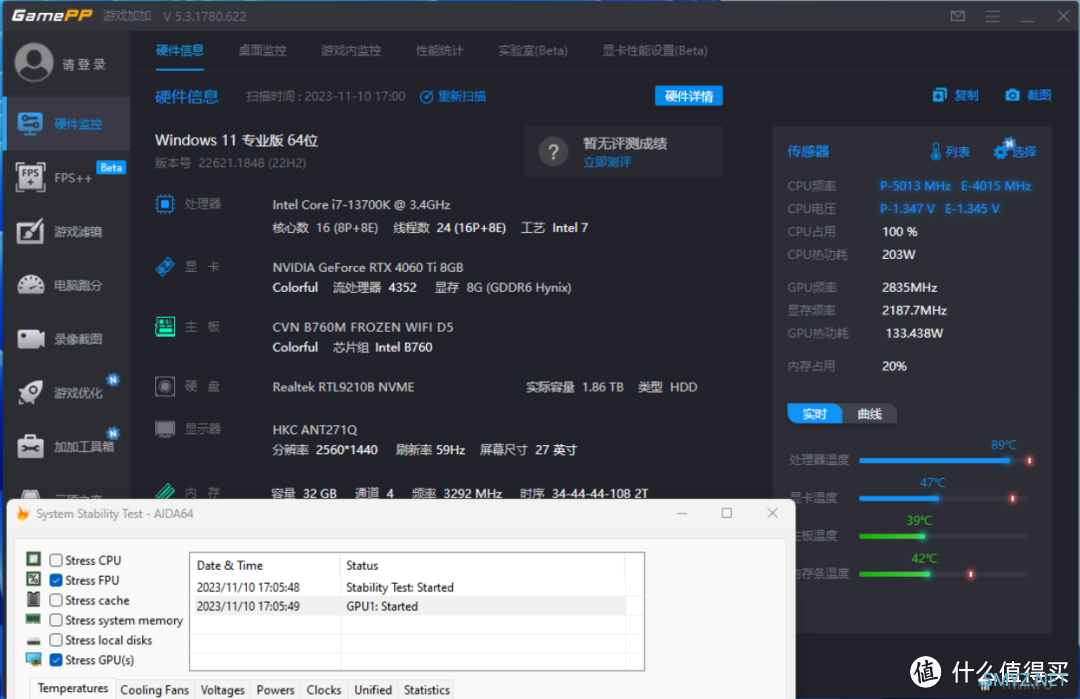Open the Clocks tab in AIDA64

[x=324, y=690]
